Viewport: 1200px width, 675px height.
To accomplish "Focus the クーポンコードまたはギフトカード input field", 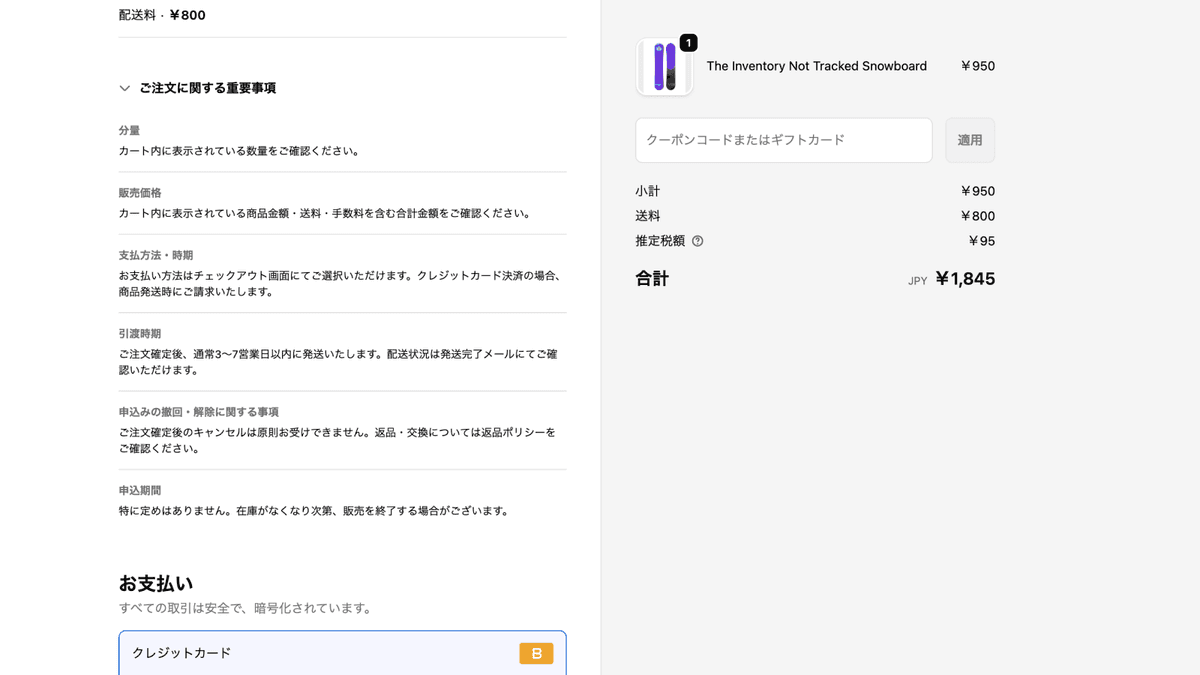I will tap(783, 140).
